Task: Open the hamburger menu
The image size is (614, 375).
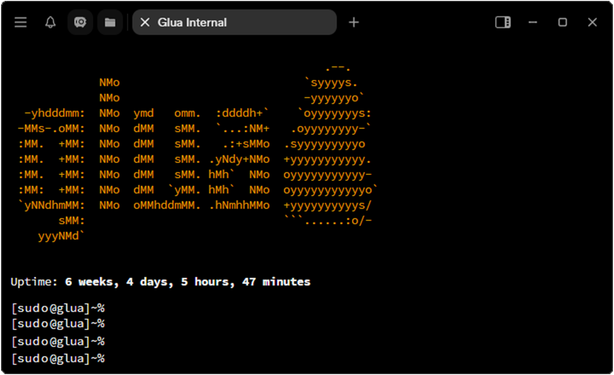Action: coord(21,22)
